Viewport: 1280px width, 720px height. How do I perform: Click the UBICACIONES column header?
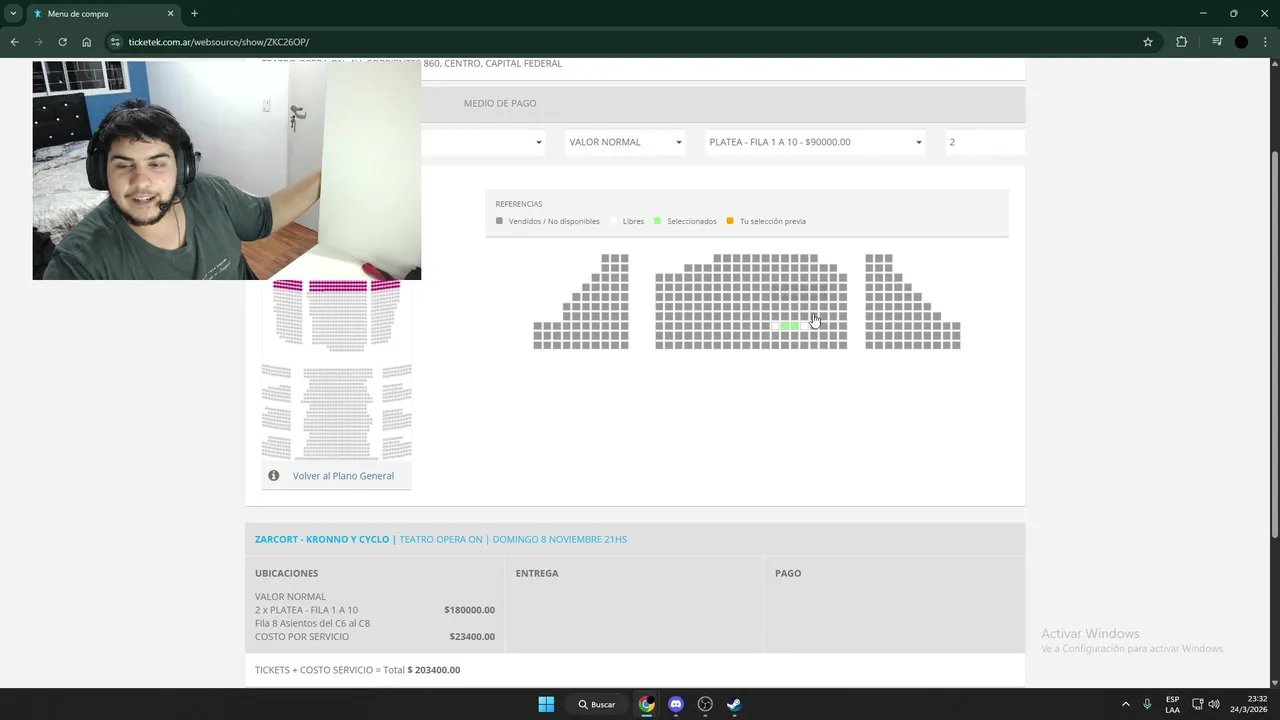click(286, 573)
